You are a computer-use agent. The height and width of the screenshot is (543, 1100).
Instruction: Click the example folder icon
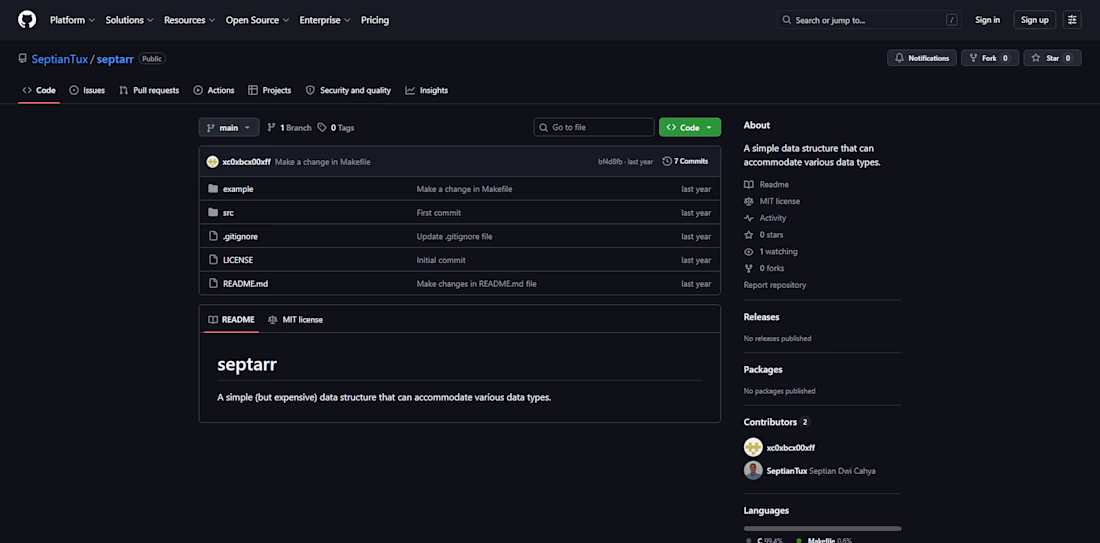[x=213, y=189]
